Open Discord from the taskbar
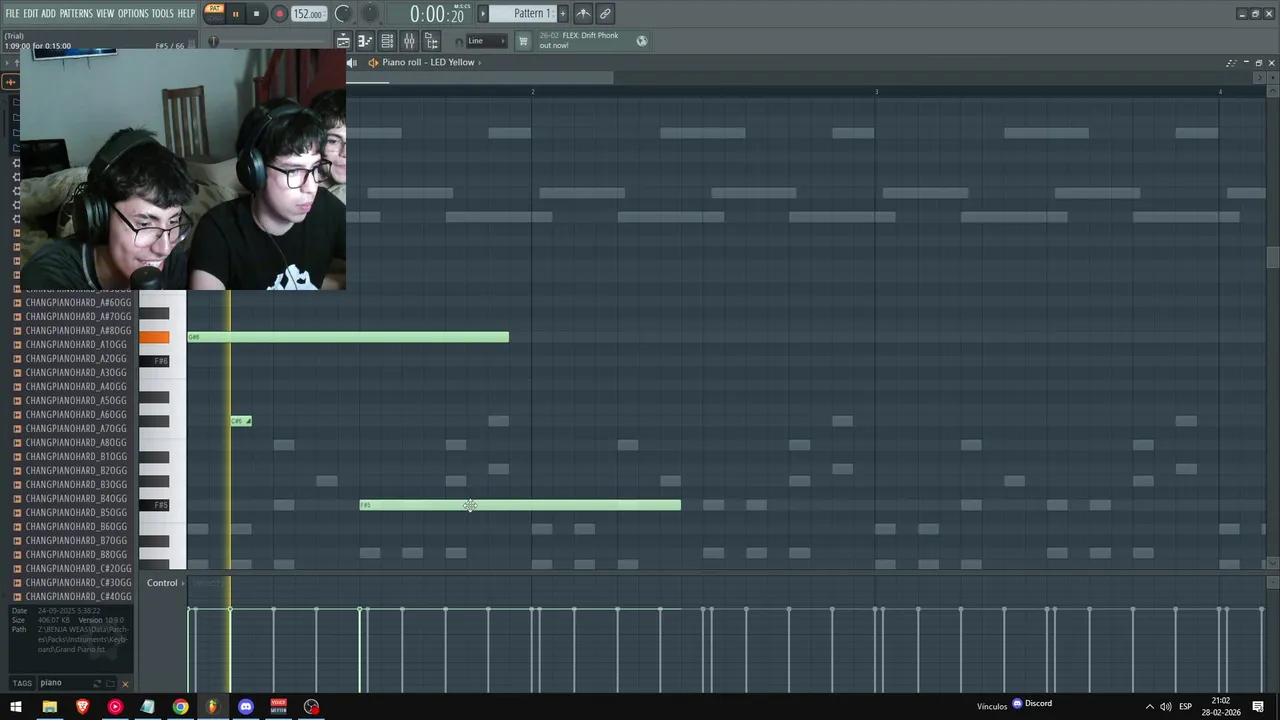Screen dimensions: 1280x720 246,707
